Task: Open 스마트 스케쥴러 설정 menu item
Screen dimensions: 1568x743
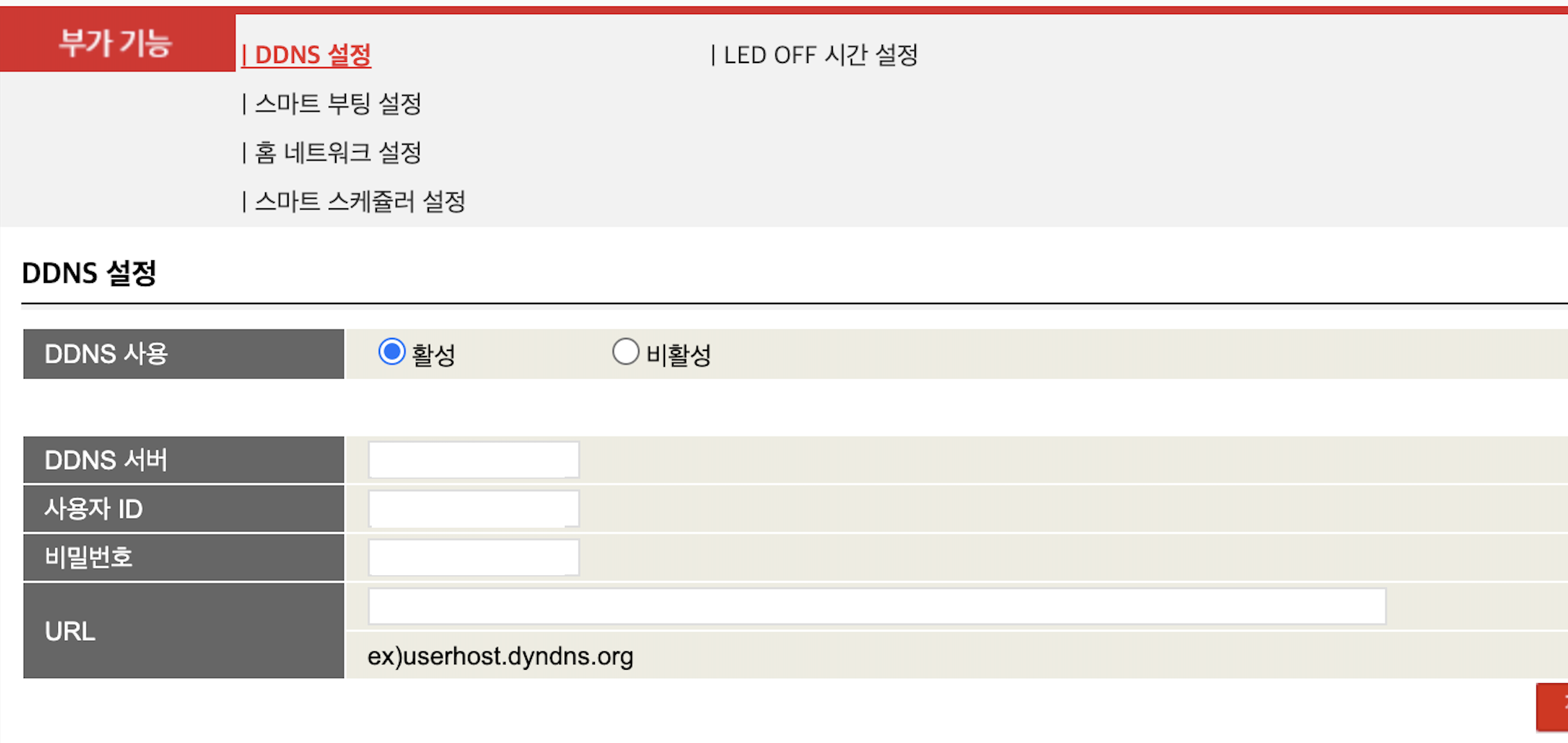Action: tap(354, 201)
